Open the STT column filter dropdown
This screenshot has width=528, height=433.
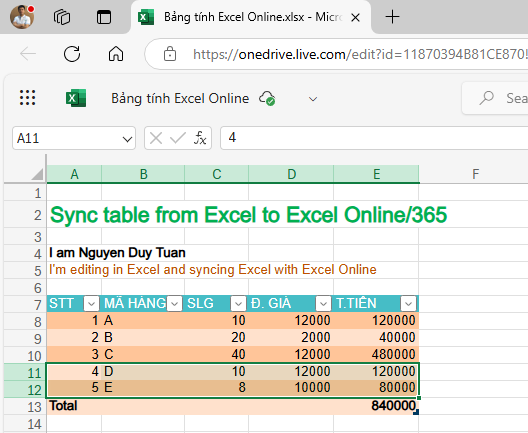click(x=91, y=304)
